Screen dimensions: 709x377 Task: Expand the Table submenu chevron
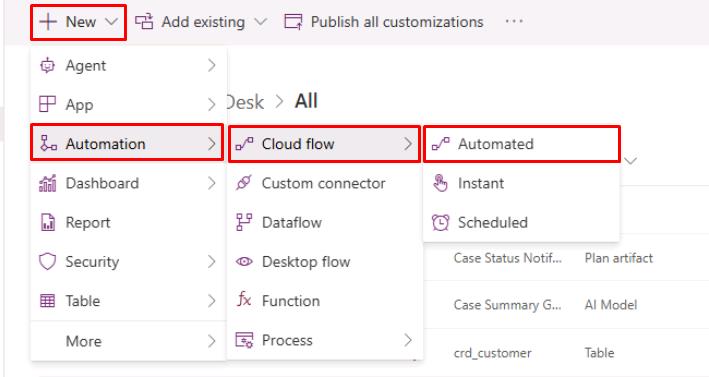coord(212,301)
